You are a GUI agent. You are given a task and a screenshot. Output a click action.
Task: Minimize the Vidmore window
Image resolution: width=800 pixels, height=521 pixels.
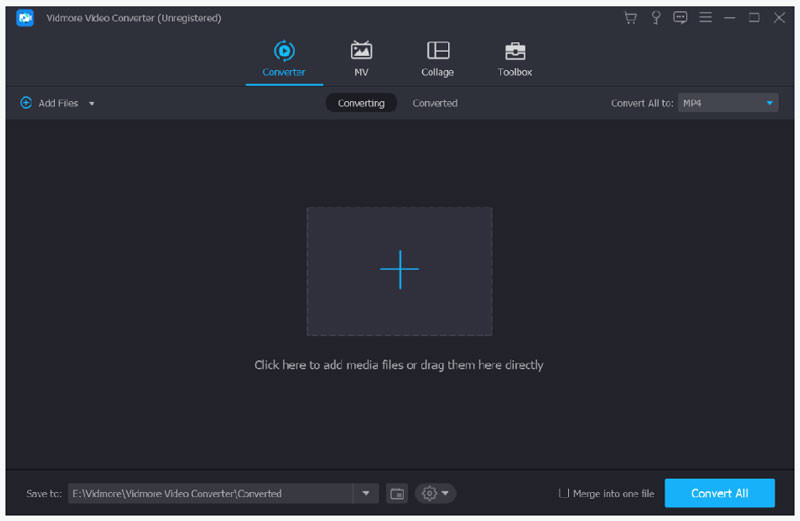click(x=730, y=18)
